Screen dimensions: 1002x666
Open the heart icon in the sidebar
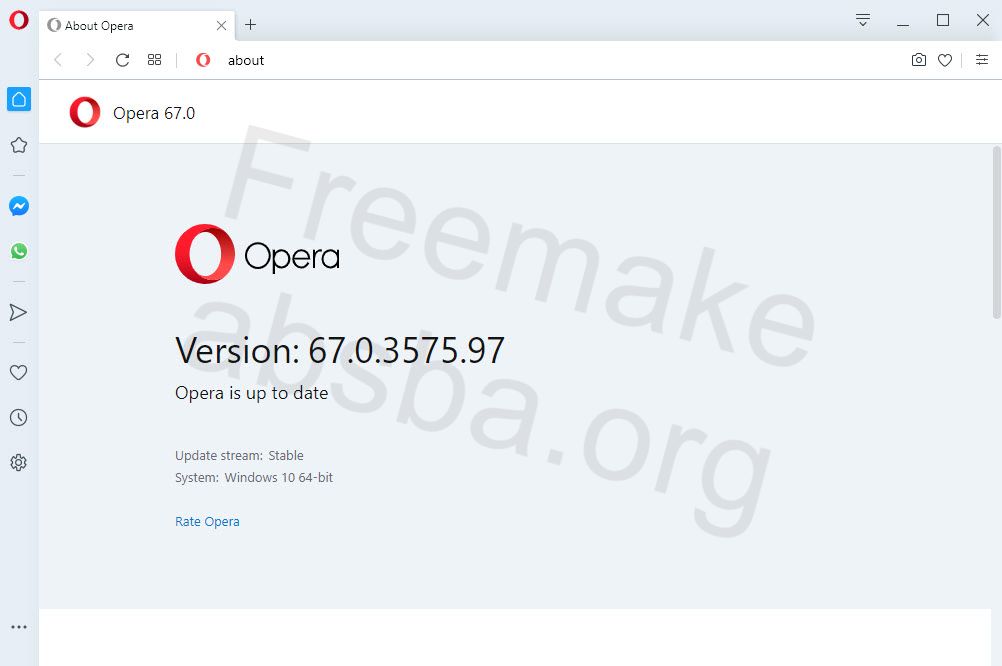(19, 372)
